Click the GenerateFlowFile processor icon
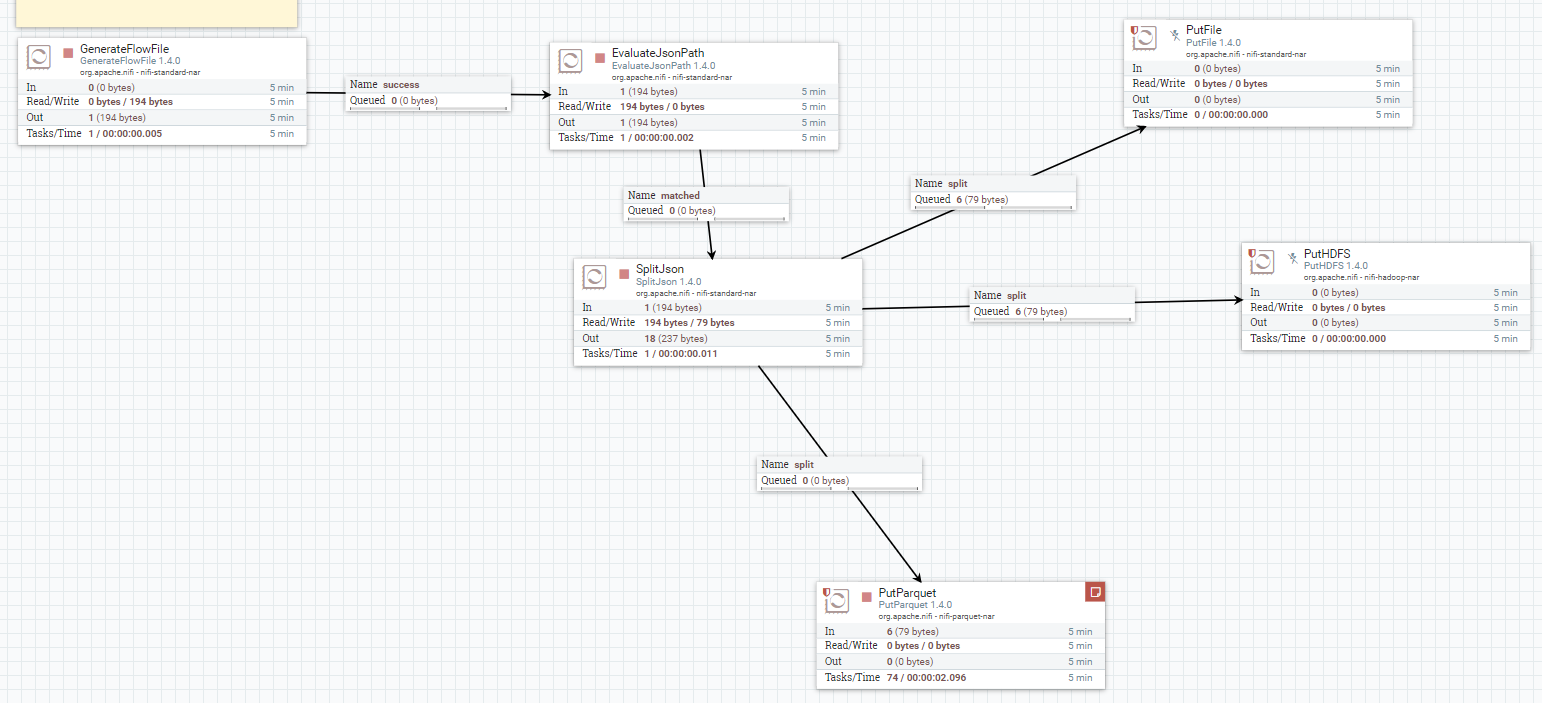The width and height of the screenshot is (1542, 703). pyautogui.click(x=38, y=57)
